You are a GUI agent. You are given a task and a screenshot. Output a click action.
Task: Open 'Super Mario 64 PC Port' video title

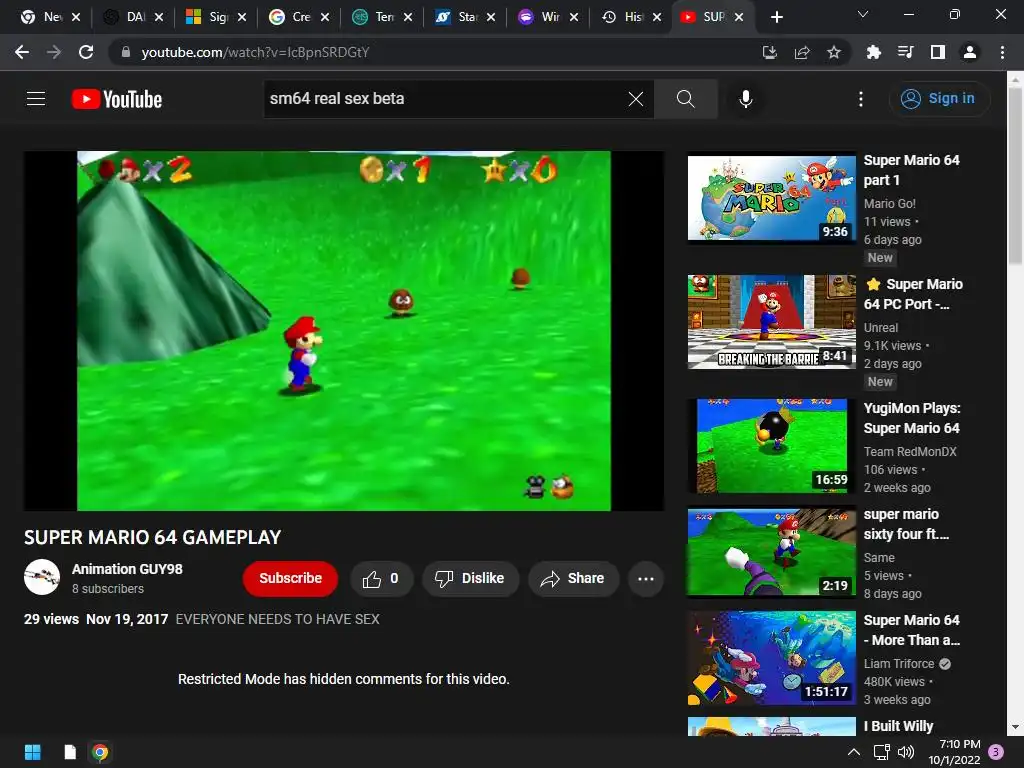(x=914, y=294)
